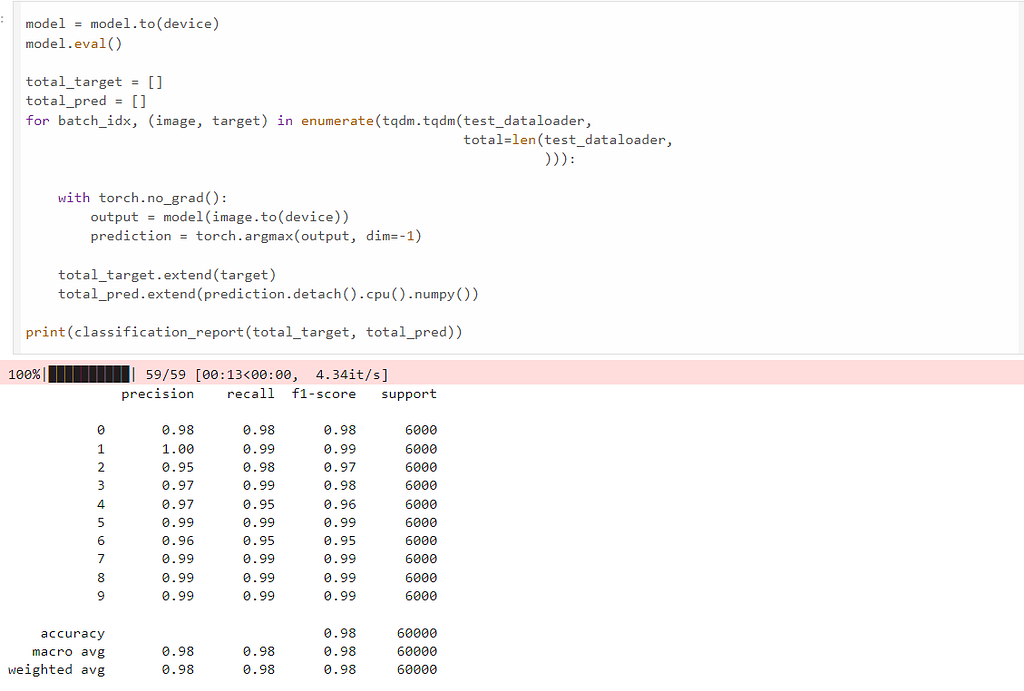Click the 'precision' column header

click(157, 394)
